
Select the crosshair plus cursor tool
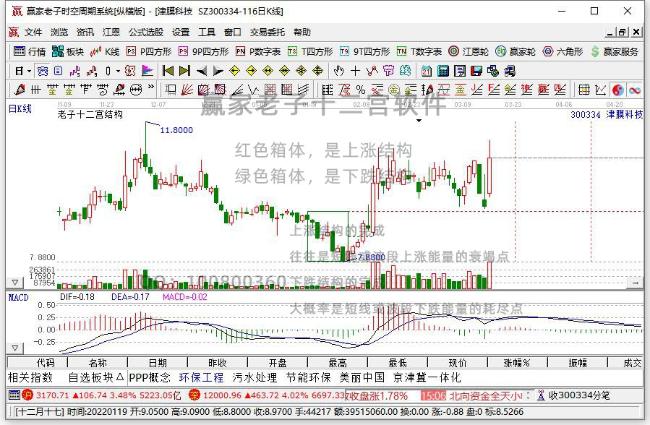click(355, 71)
